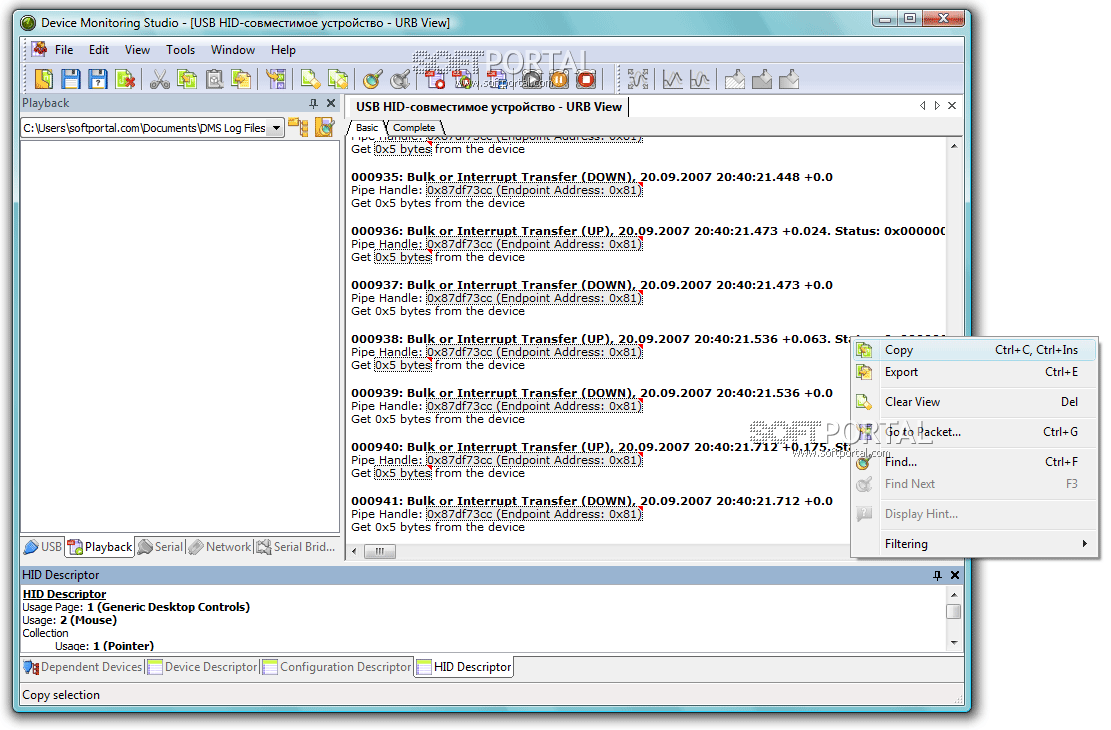
Task: Click the Cut scissors toolbar icon
Action: pyautogui.click(x=159, y=79)
